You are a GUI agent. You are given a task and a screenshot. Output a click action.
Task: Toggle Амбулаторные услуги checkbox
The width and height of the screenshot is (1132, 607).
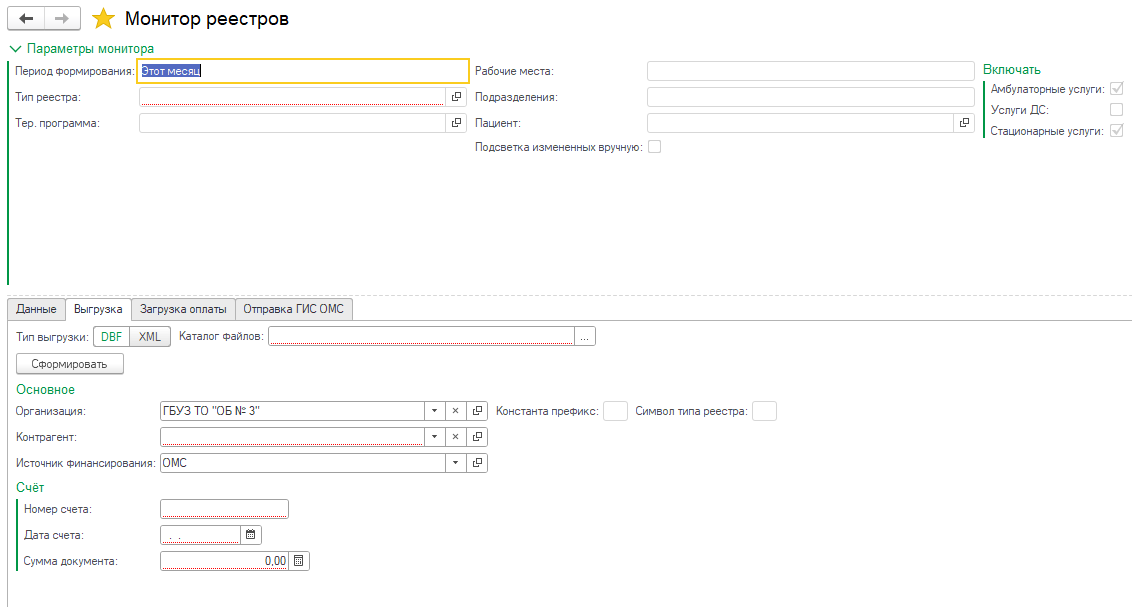(x=1116, y=89)
